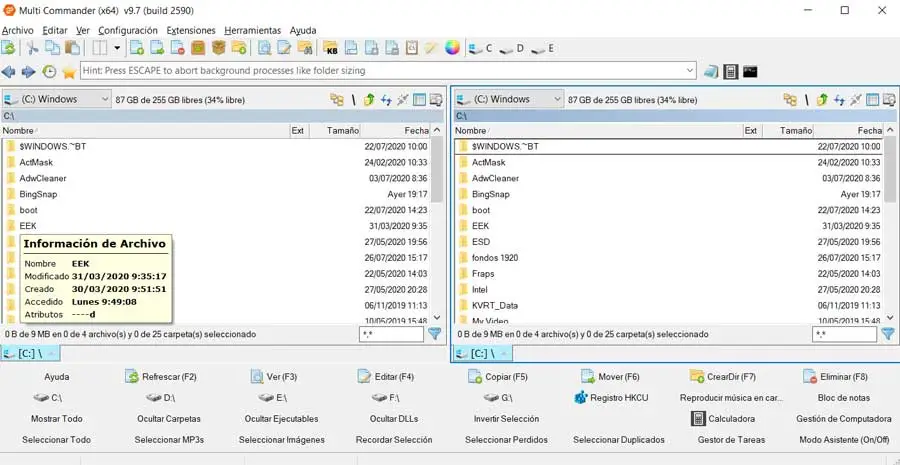Open the Herramientas menu
The image size is (900, 465).
pyautogui.click(x=253, y=30)
